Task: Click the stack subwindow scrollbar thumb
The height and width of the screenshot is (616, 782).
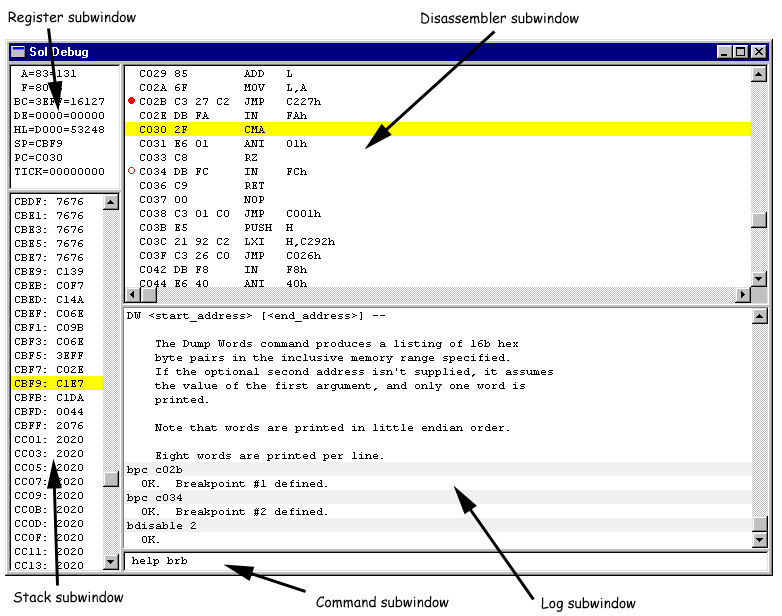Action: 111,478
